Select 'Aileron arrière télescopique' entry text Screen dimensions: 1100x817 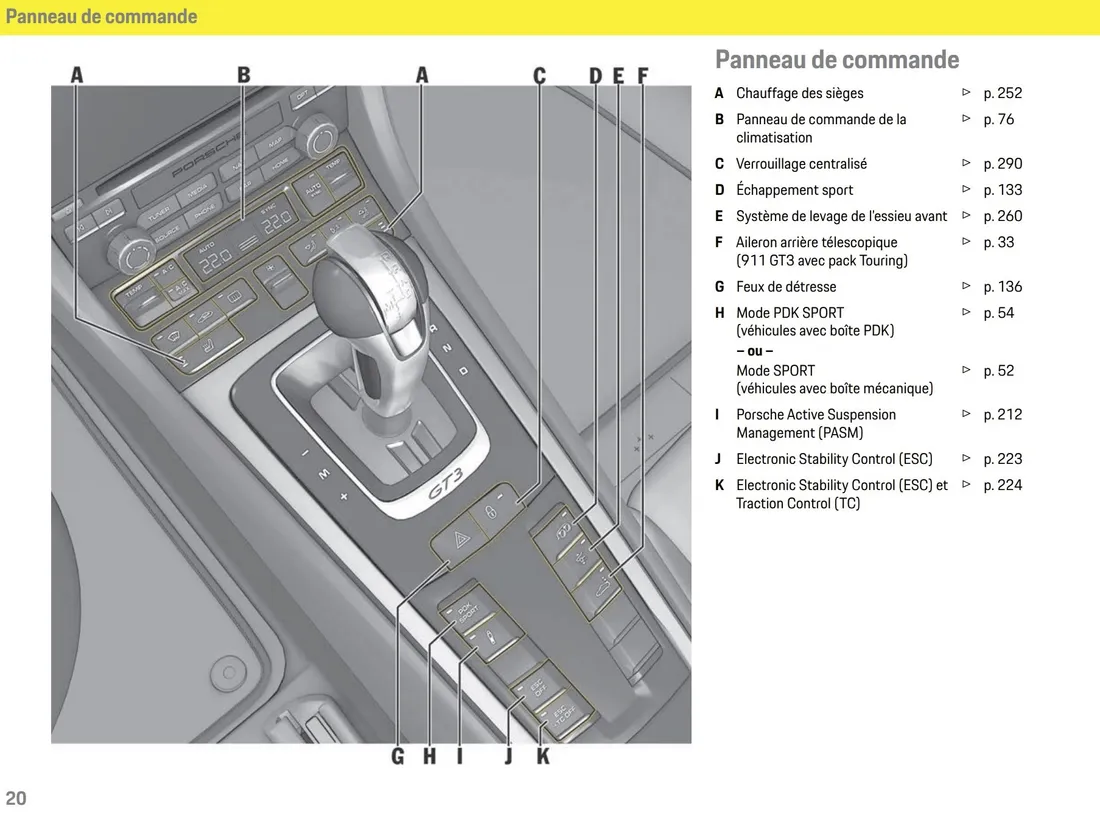tap(817, 243)
